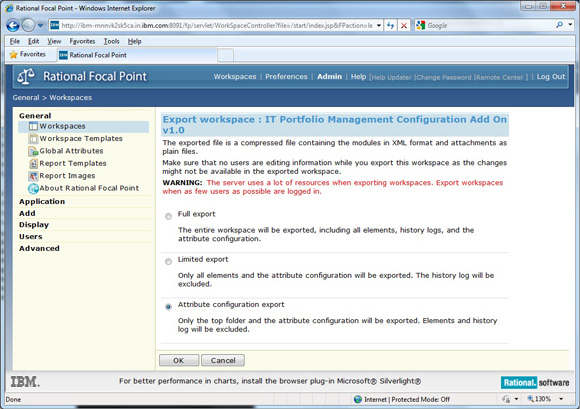Click the IBM logo in footer
Screen dimensions: 580x409
point(25,382)
